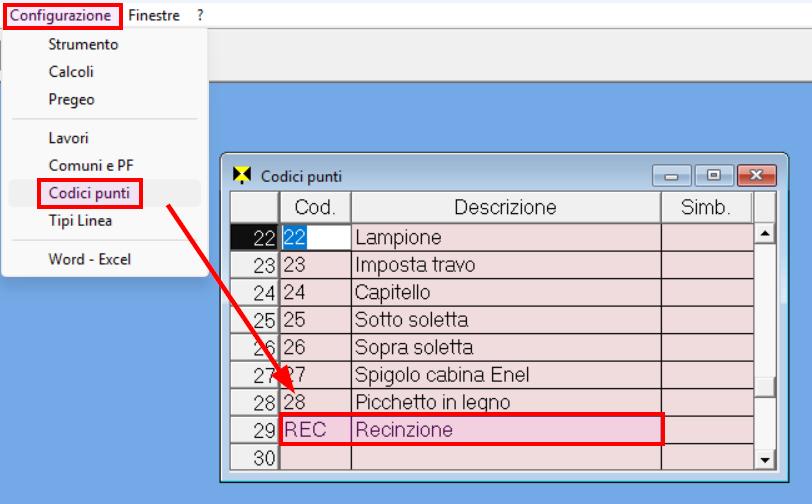Image resolution: width=812 pixels, height=504 pixels.
Task: Choose the Calcoli menu entry
Action: click(71, 72)
